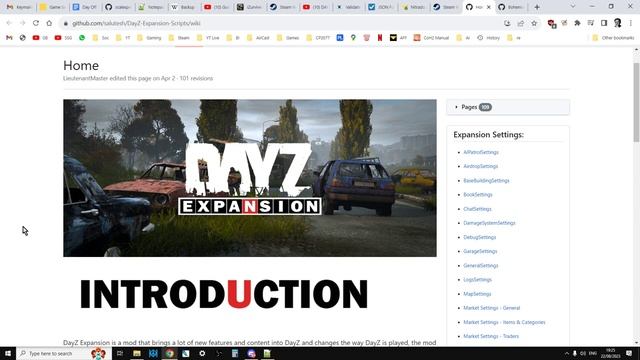Open the Other bookmarks folder

click(613, 38)
